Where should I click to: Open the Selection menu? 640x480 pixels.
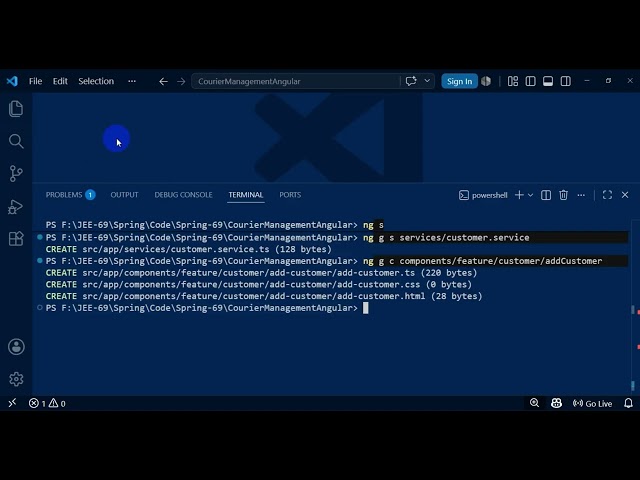pyautogui.click(x=96, y=81)
